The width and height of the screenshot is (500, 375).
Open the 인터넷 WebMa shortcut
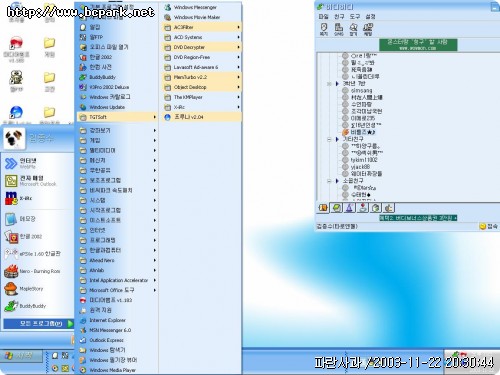tap(37, 163)
